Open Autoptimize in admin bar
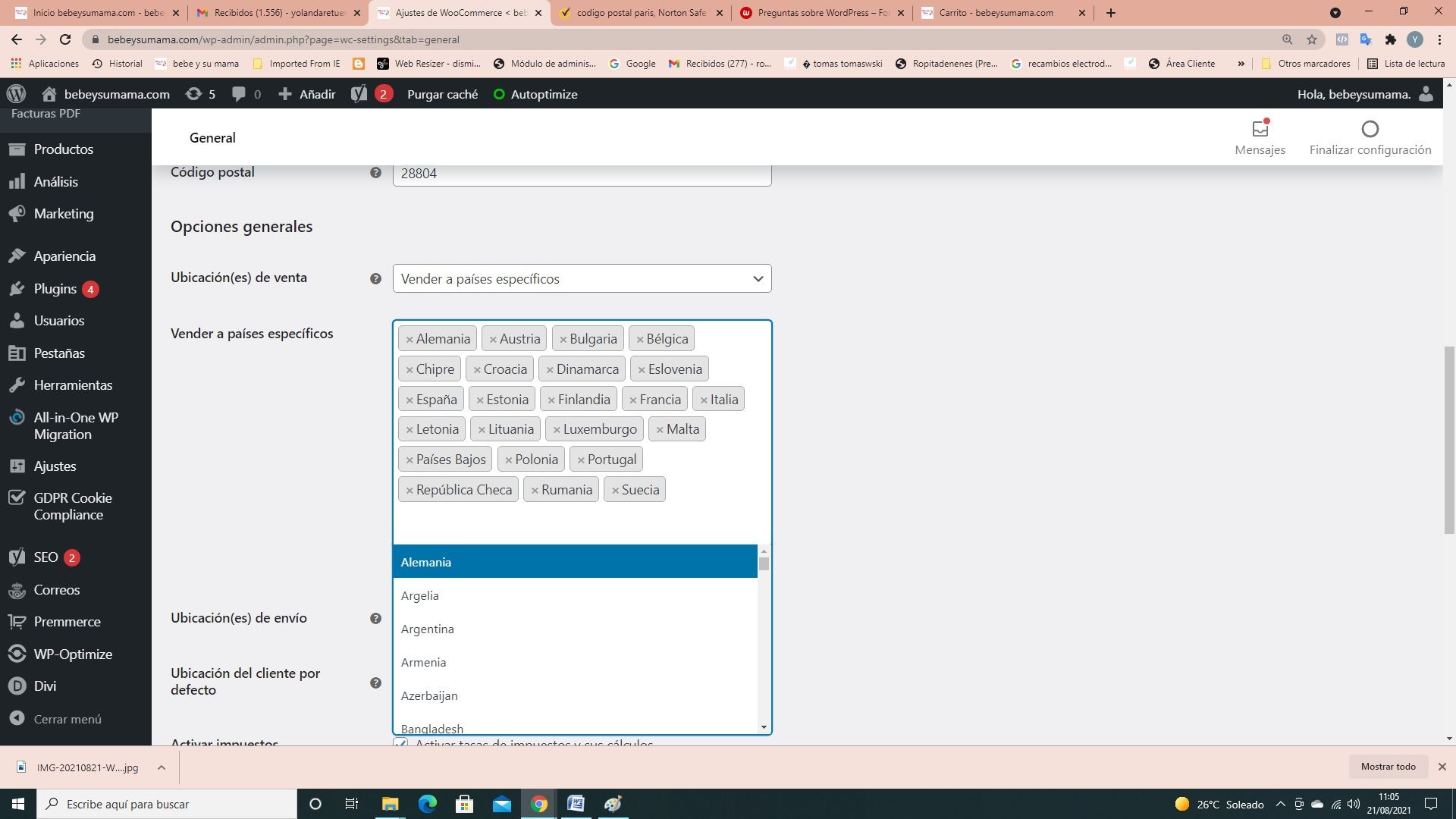The height and width of the screenshot is (819, 1456). 535,94
